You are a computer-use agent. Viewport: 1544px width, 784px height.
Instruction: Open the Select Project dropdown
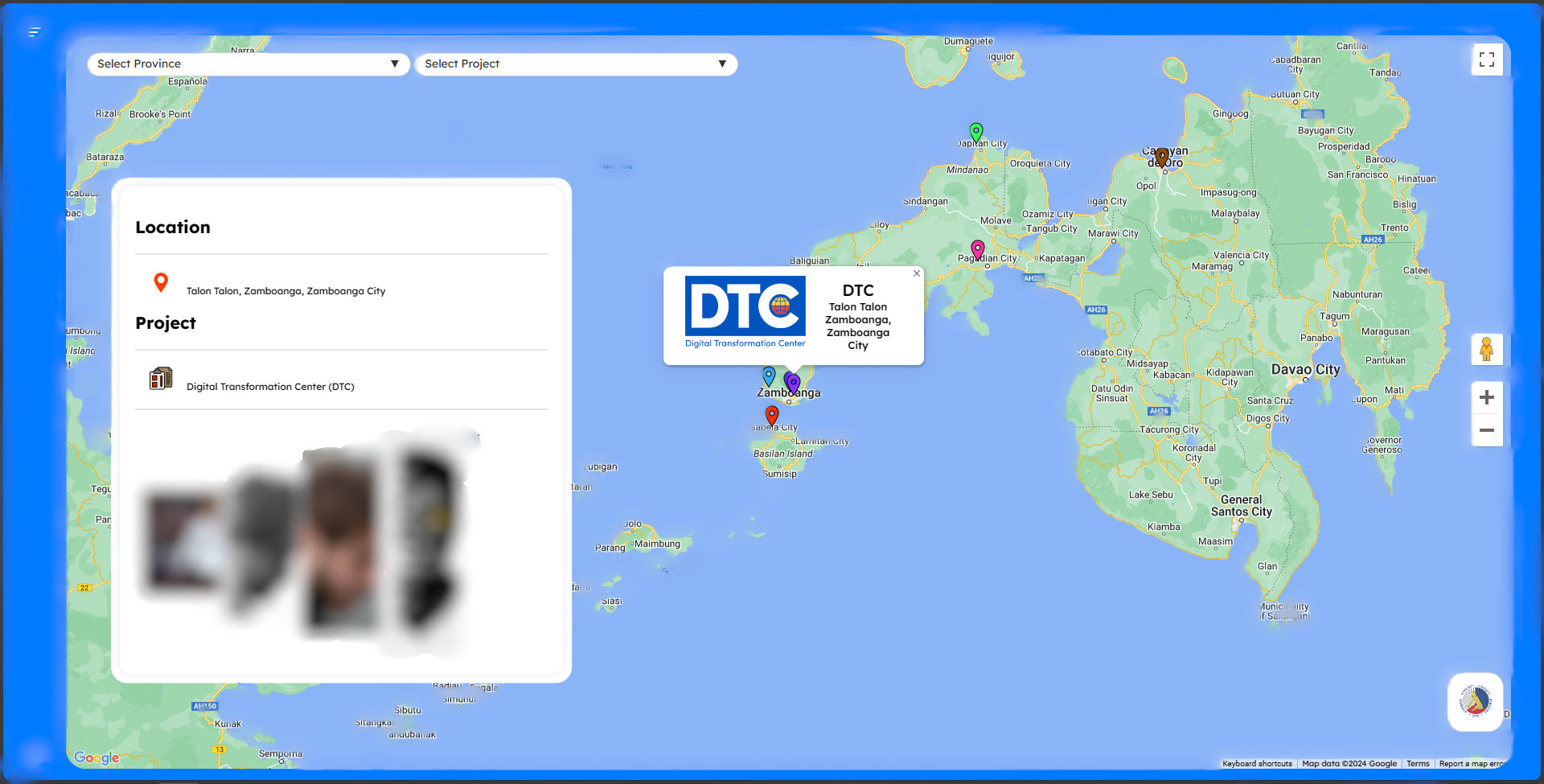(x=576, y=64)
